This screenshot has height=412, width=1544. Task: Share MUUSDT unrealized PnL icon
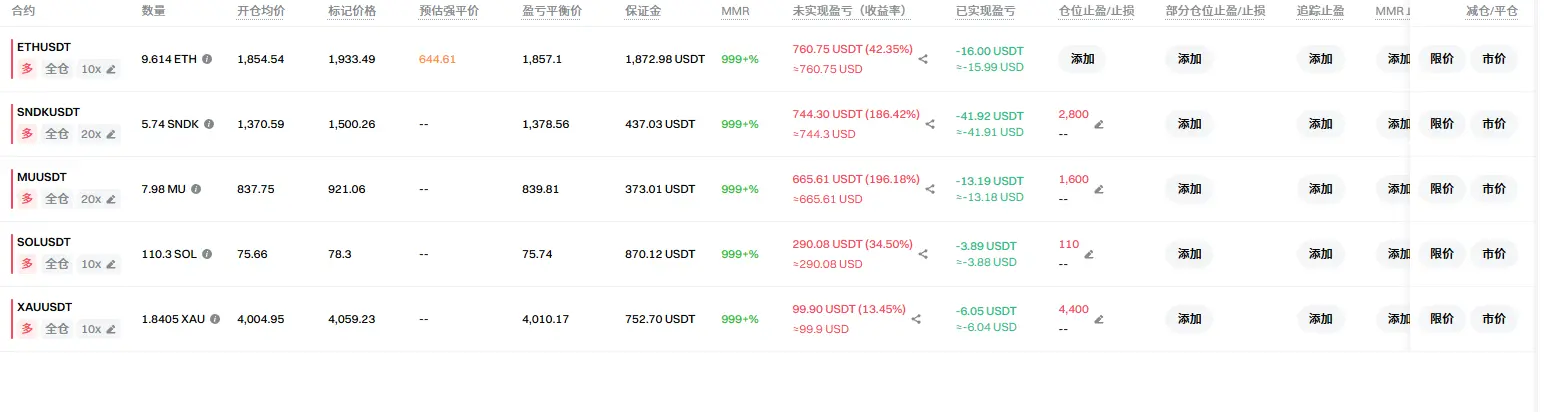coord(930,189)
